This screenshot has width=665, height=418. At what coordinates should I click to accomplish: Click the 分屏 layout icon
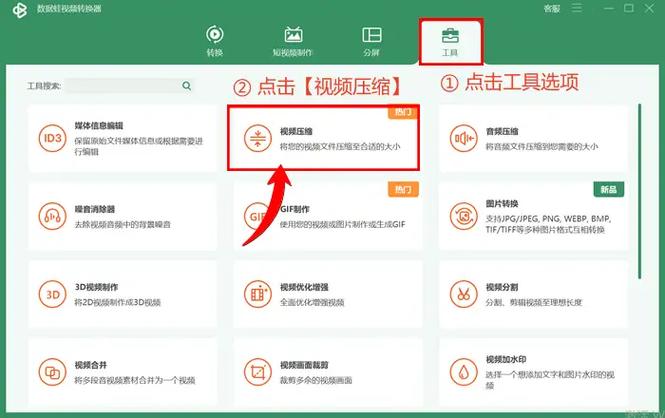[372, 34]
